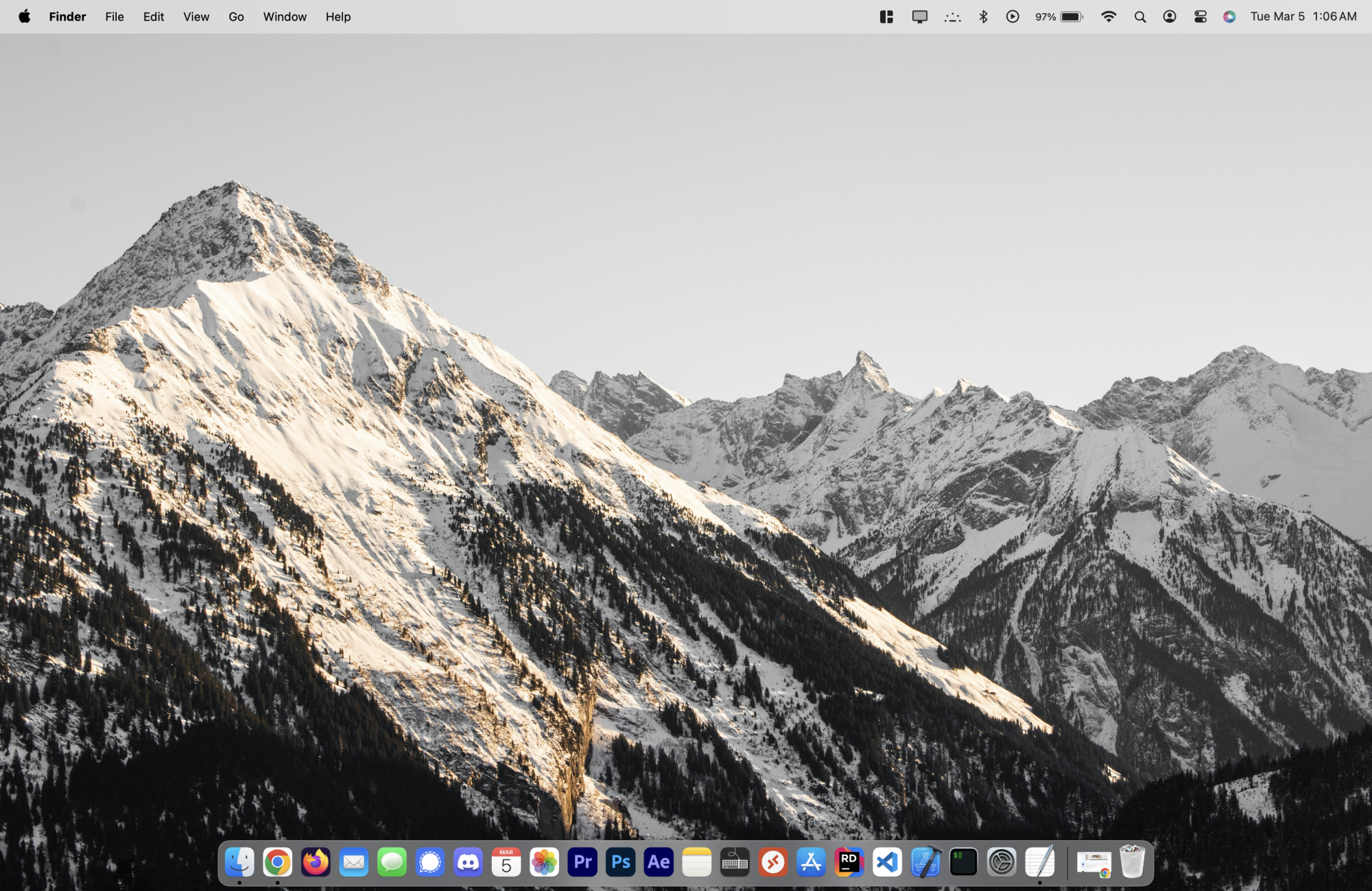The image size is (1372, 891).
Task: Launch Firefox from the Dock
Action: pyautogui.click(x=316, y=862)
